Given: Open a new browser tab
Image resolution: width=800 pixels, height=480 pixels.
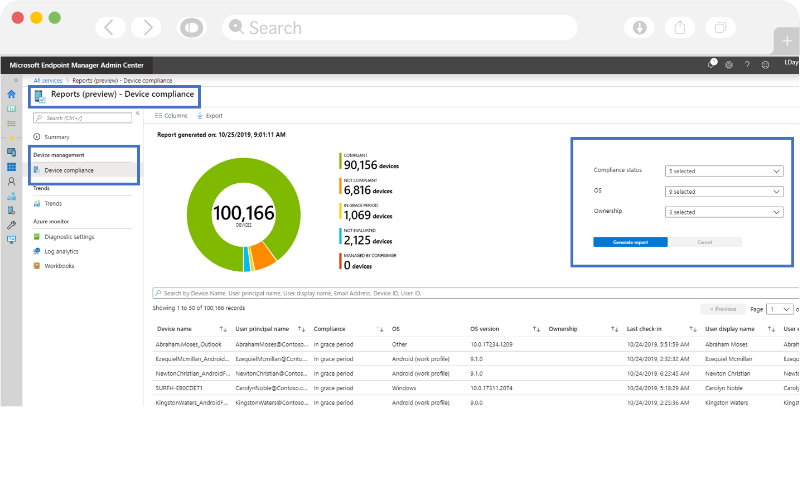Looking at the screenshot, I should [787, 41].
